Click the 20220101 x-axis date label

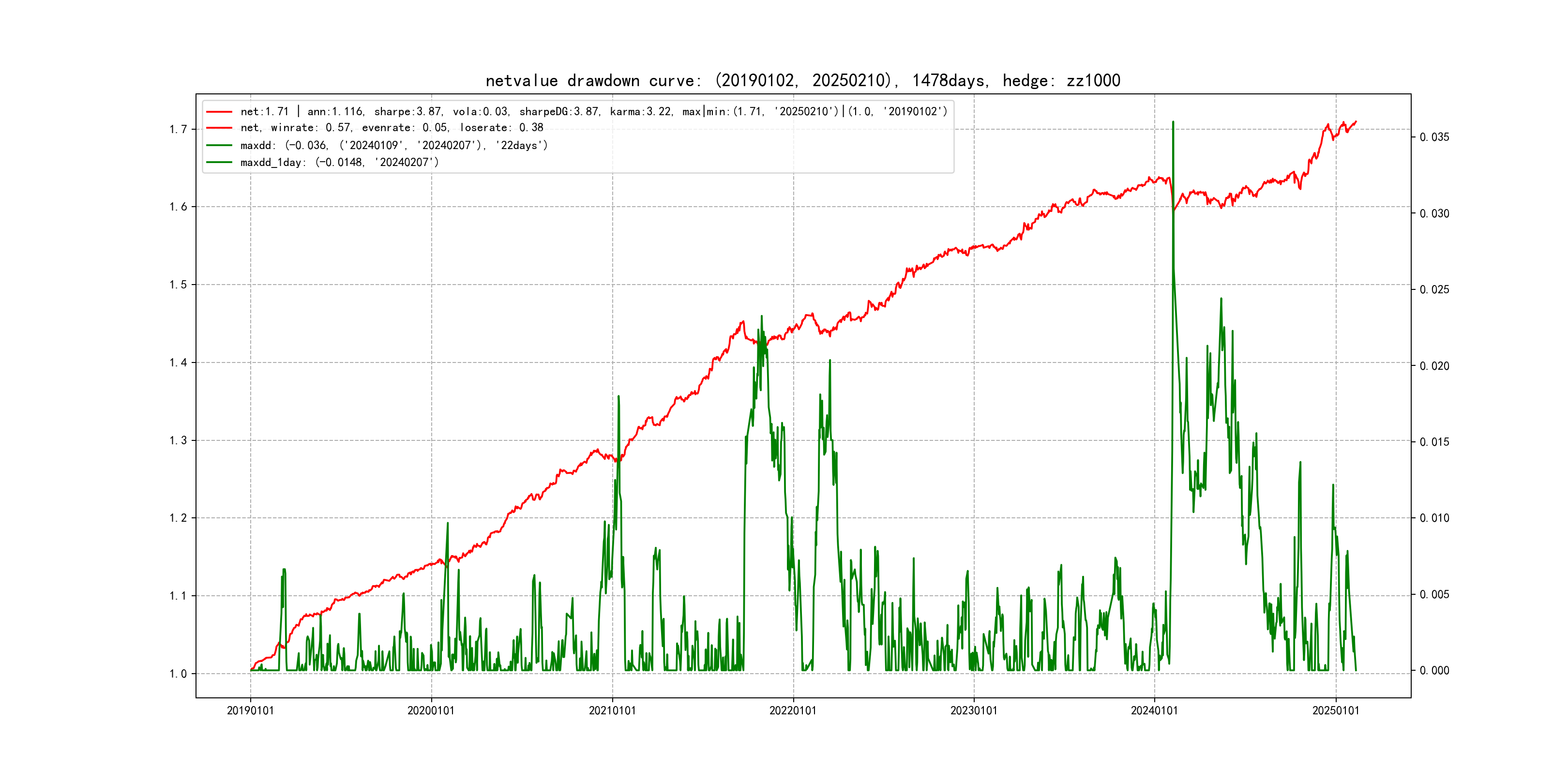point(793,710)
